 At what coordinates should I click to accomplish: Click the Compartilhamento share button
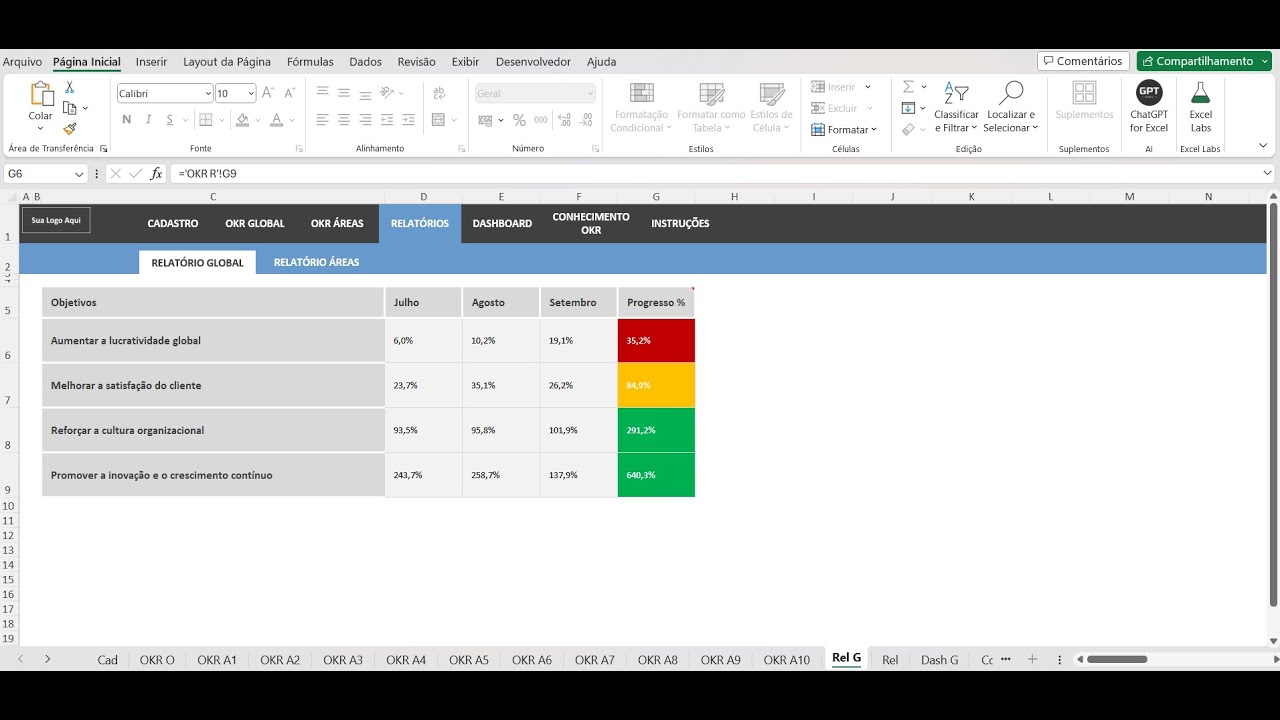pos(1204,61)
